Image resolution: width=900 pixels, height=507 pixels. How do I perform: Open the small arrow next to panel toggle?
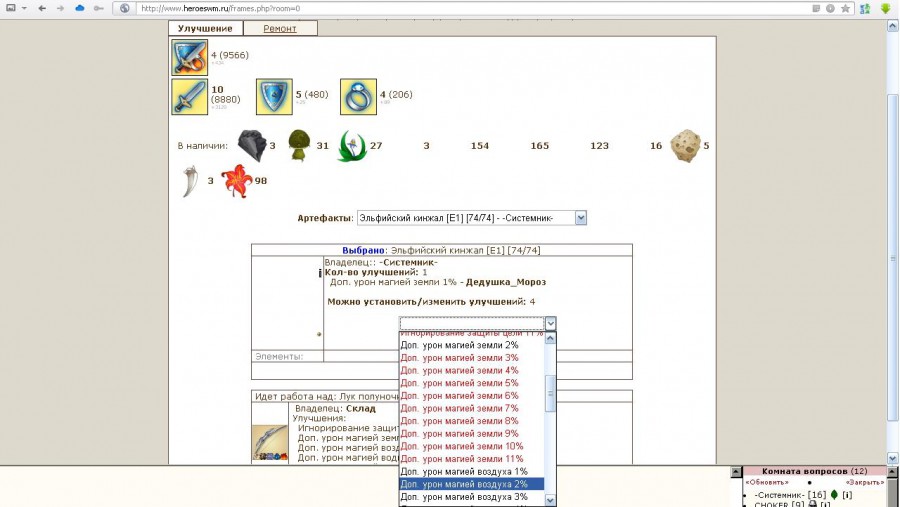tap(25, 9)
